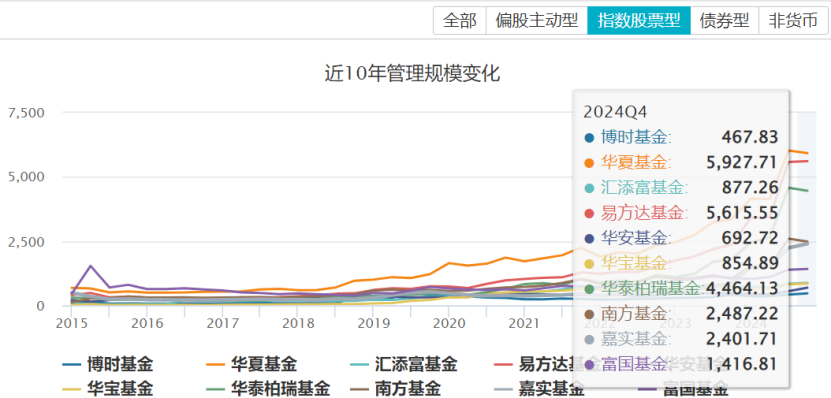Click the 富国基金 value 1,416.81 in tooltip
Viewport: 831px width, 398px height.
coord(742,364)
